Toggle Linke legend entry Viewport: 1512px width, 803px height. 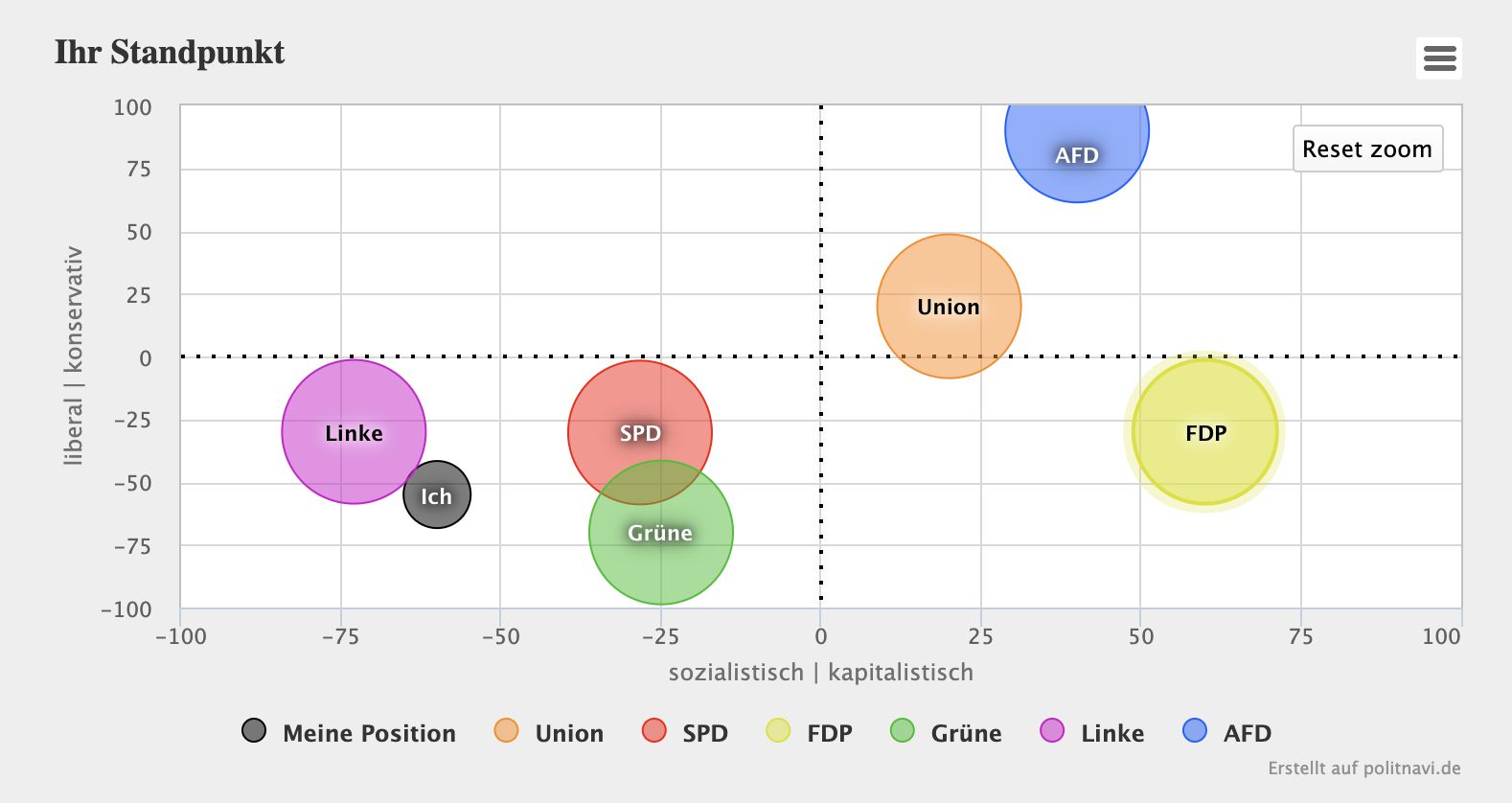(1092, 733)
